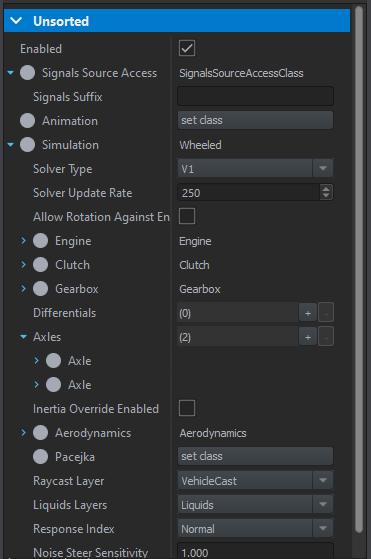371x559 pixels.
Task: Expand the Clutch property row
Action: pyautogui.click(x=24, y=265)
